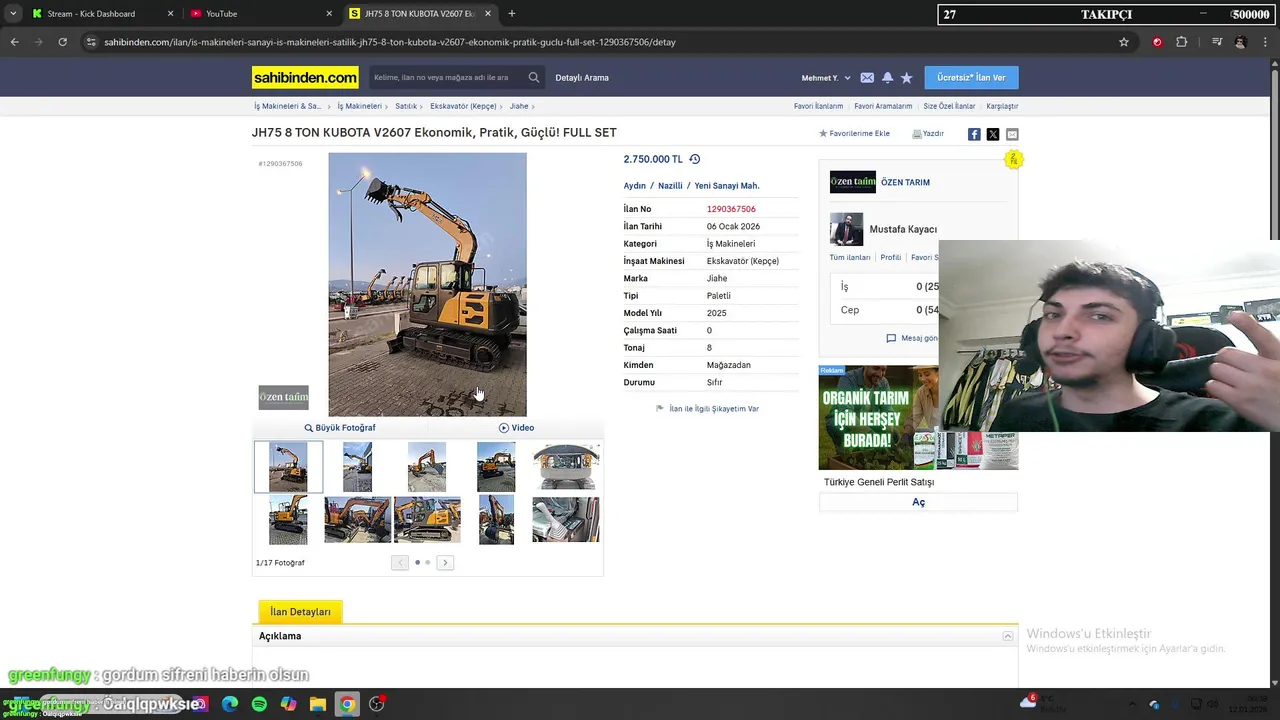Share the listing on Facebook
1280x720 pixels.
pyautogui.click(x=974, y=134)
